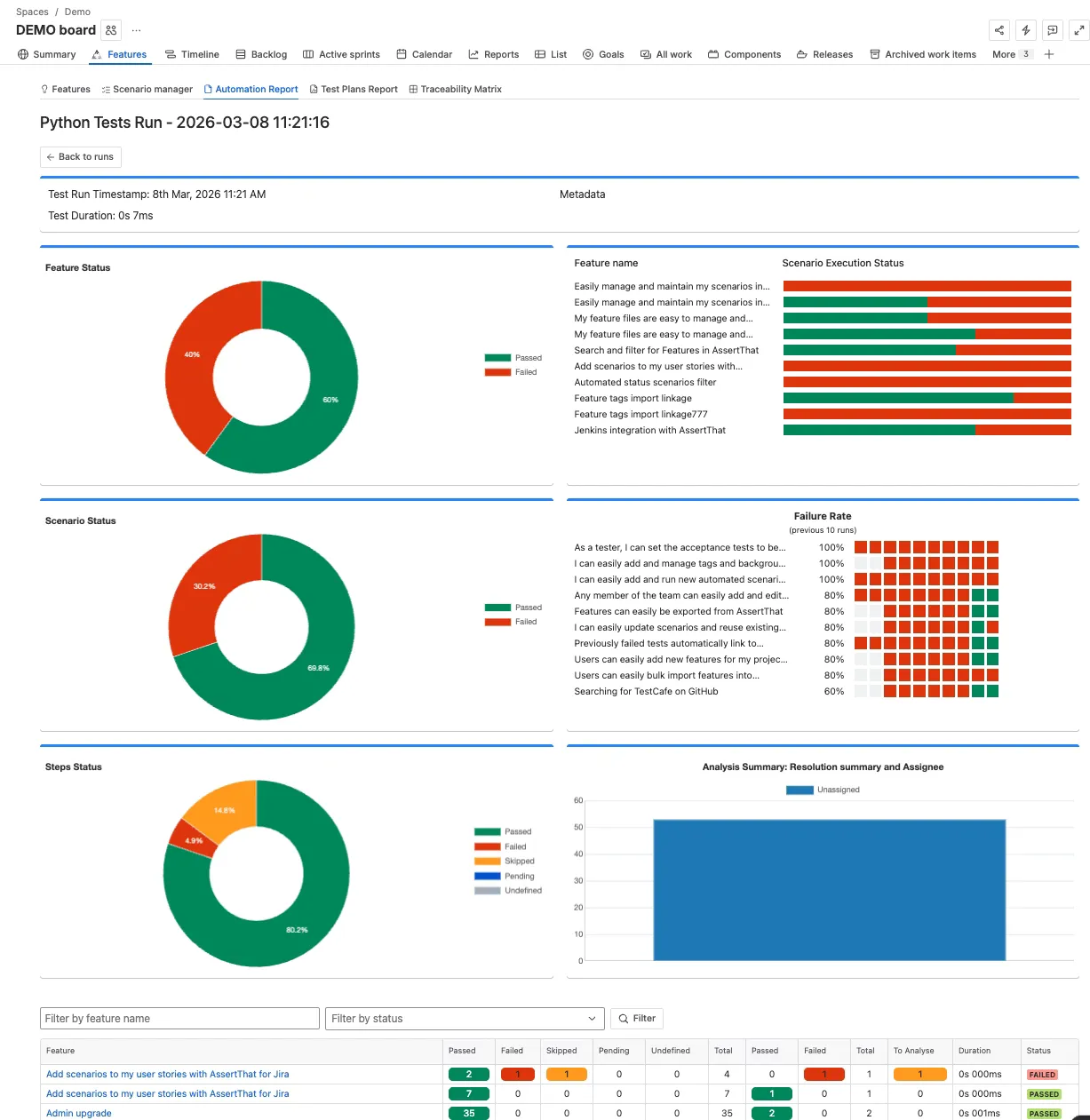Screen dimensions: 1090x1120
Task: Click the give feedback icon in the top right
Action: [x=1053, y=30]
